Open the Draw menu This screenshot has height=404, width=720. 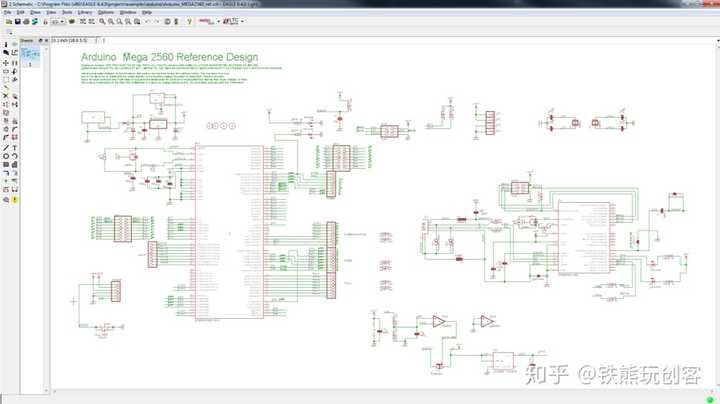[x=35, y=12]
